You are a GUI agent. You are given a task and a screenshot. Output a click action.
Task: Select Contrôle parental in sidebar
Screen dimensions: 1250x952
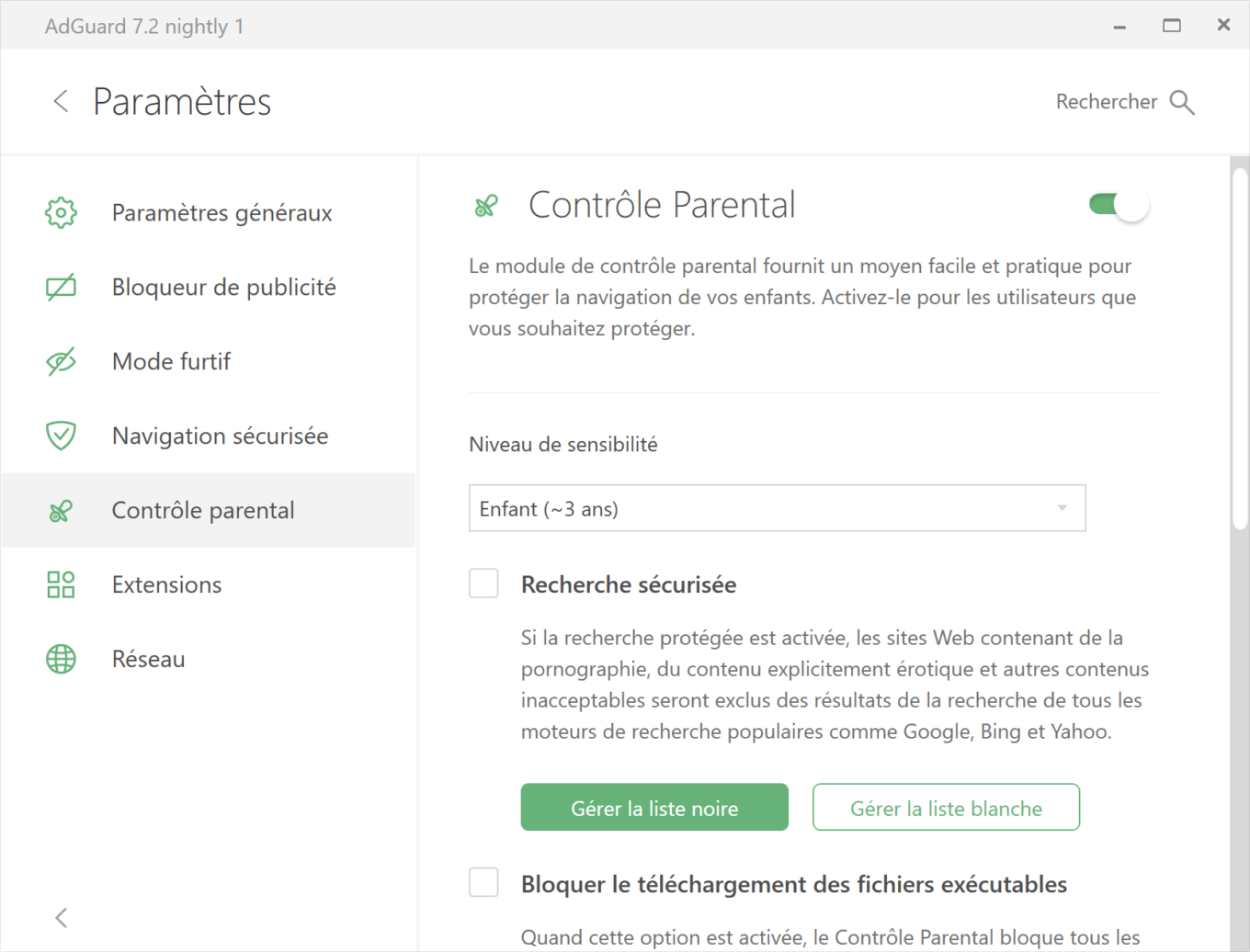coord(209,510)
